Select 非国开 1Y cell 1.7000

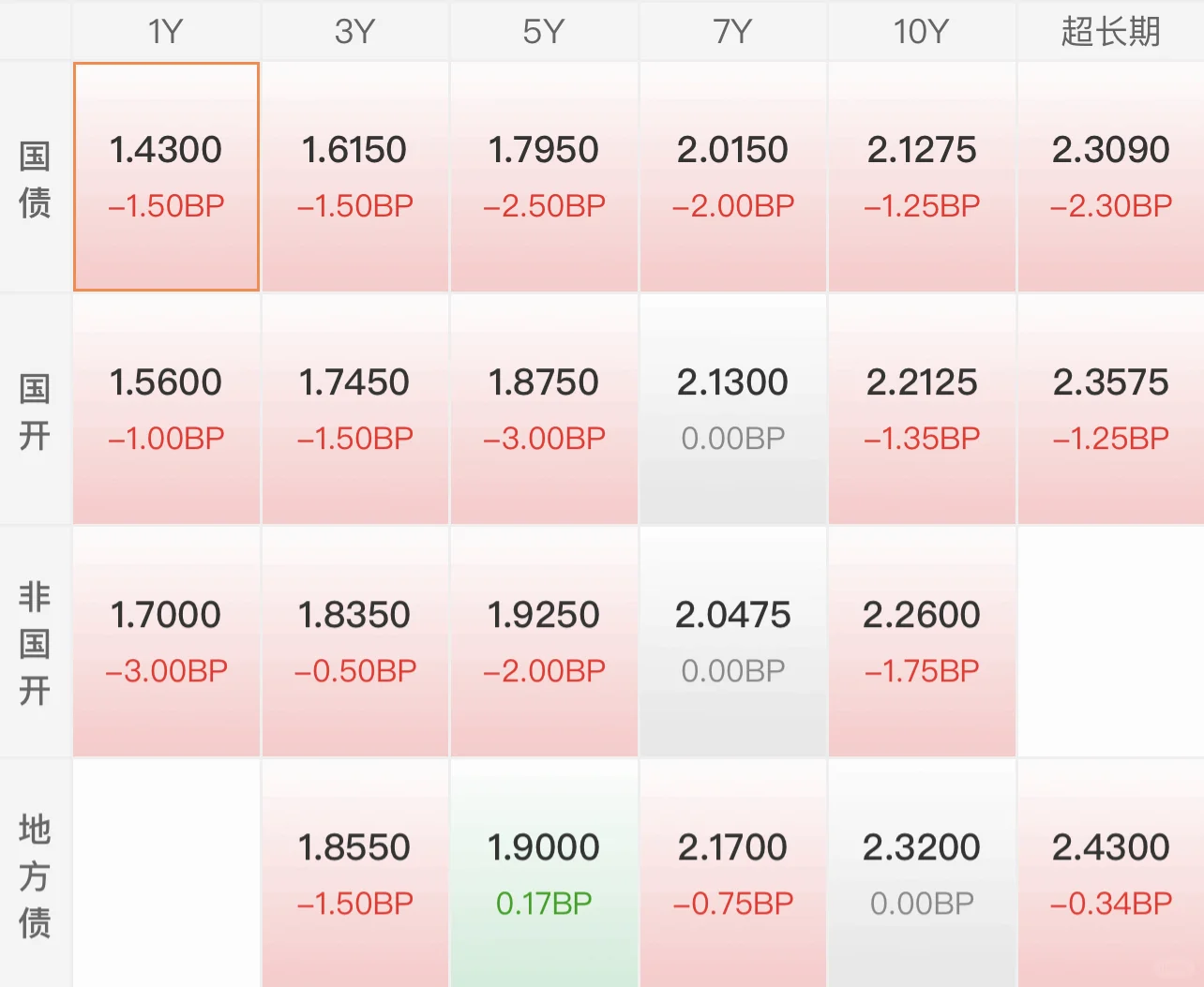[x=166, y=641]
